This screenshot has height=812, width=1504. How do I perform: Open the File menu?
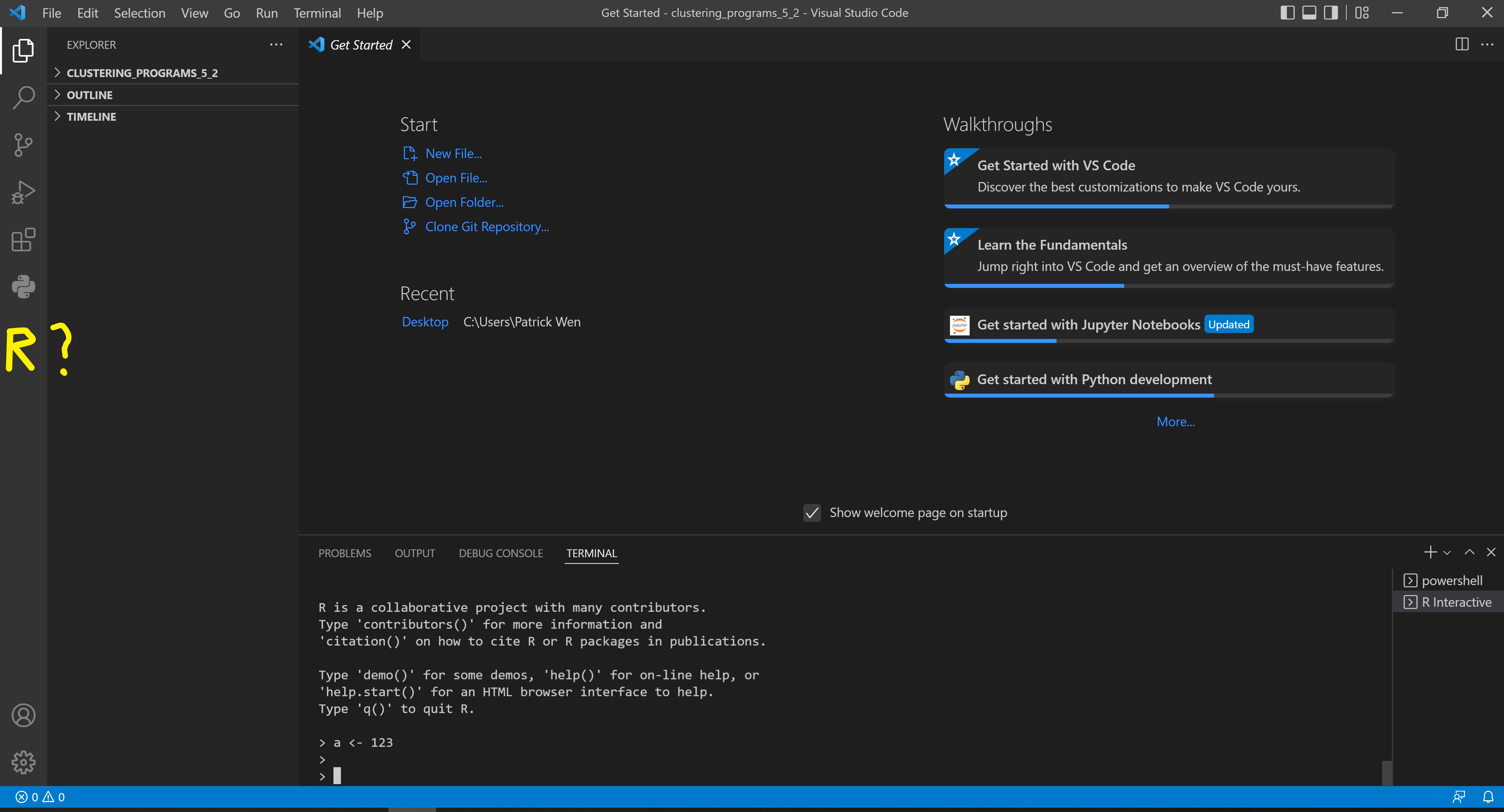(x=52, y=13)
